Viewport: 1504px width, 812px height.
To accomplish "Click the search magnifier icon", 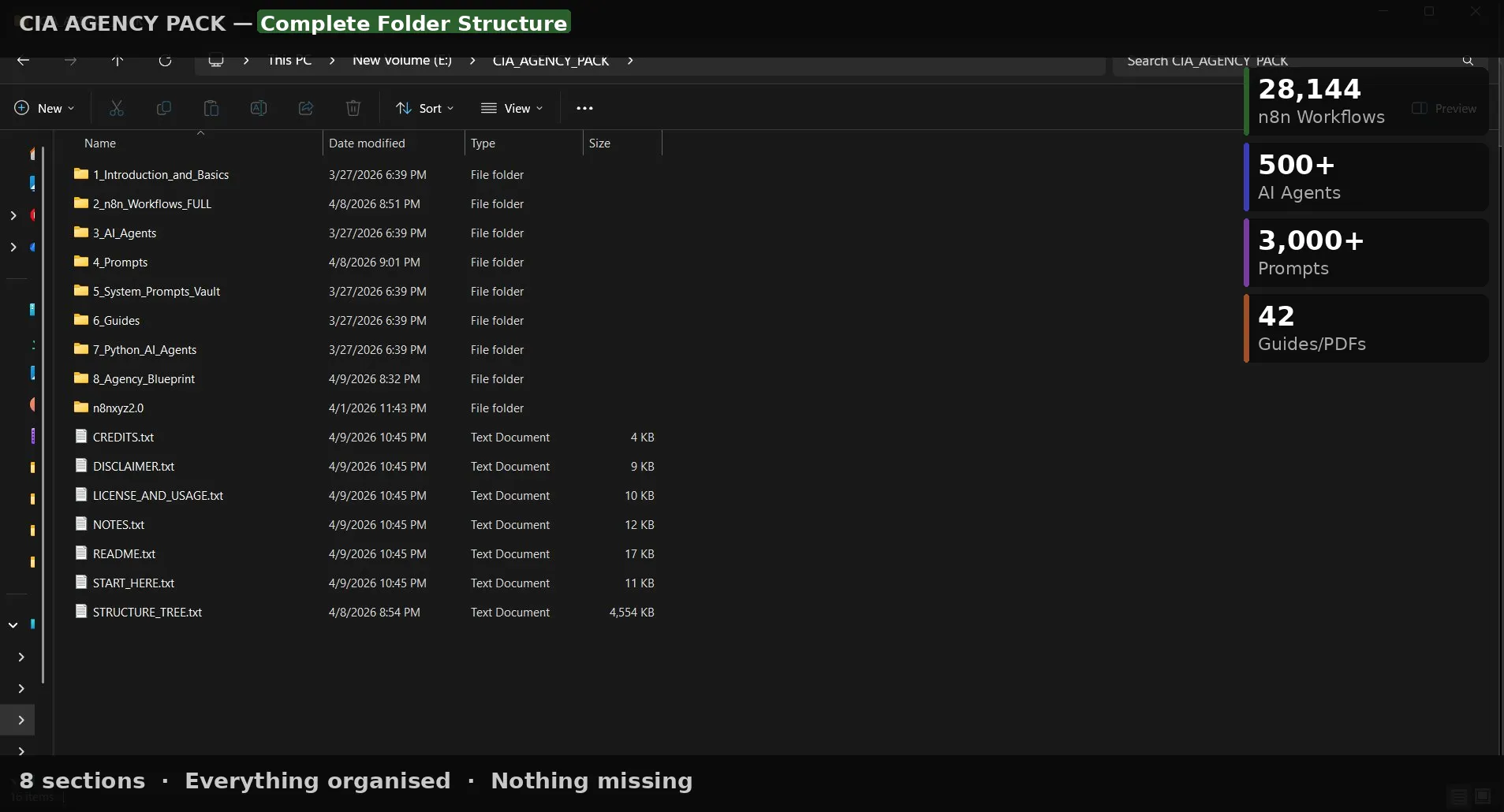I will point(1468,61).
